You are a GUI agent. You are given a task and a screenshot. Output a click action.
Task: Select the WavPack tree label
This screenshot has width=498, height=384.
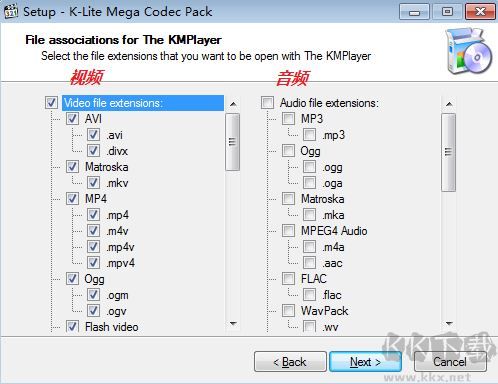click(x=325, y=311)
